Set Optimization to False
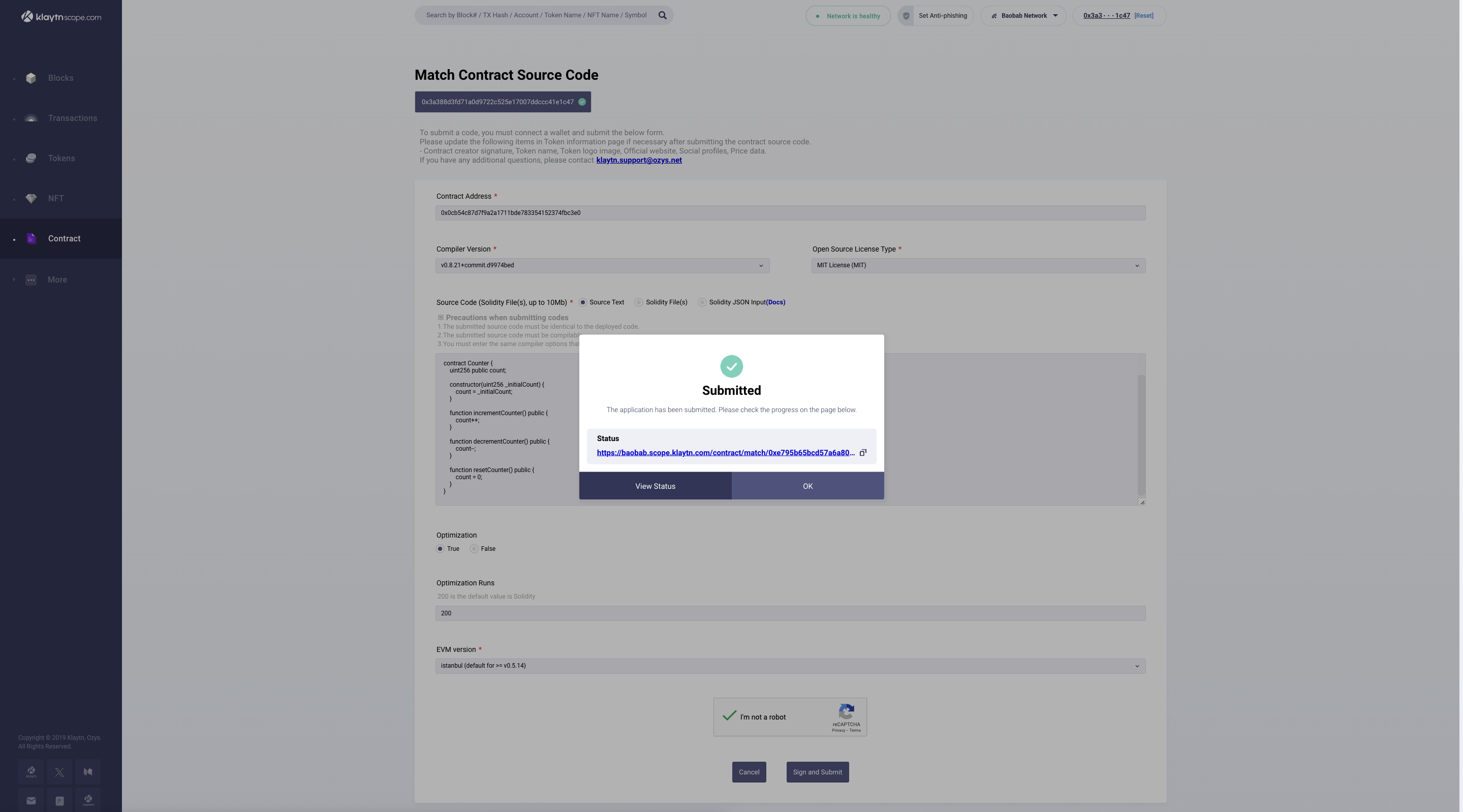 point(474,549)
